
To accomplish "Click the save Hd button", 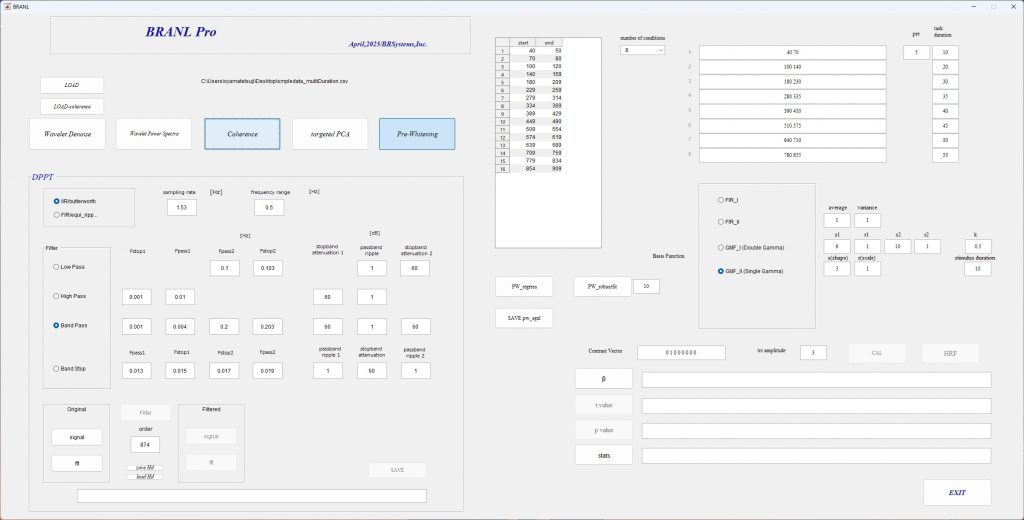I will [146, 468].
